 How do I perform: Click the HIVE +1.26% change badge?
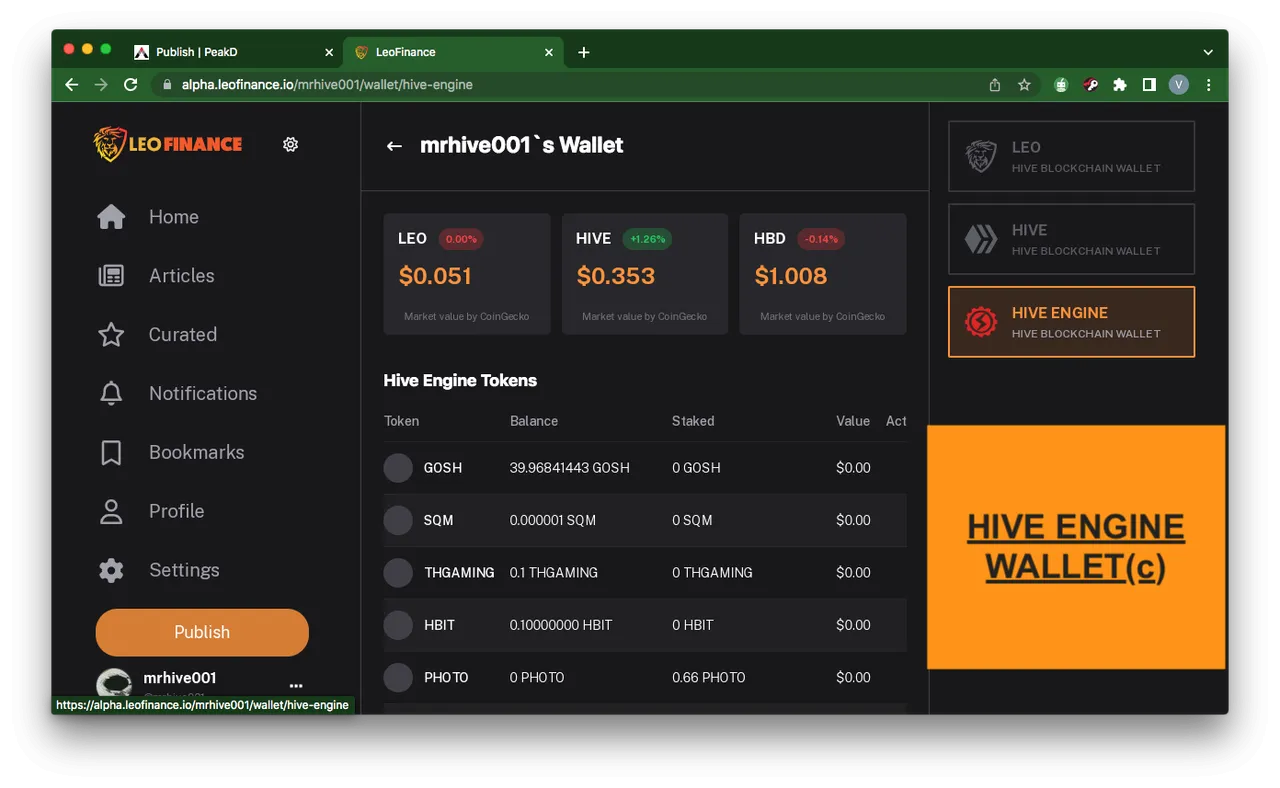click(646, 239)
